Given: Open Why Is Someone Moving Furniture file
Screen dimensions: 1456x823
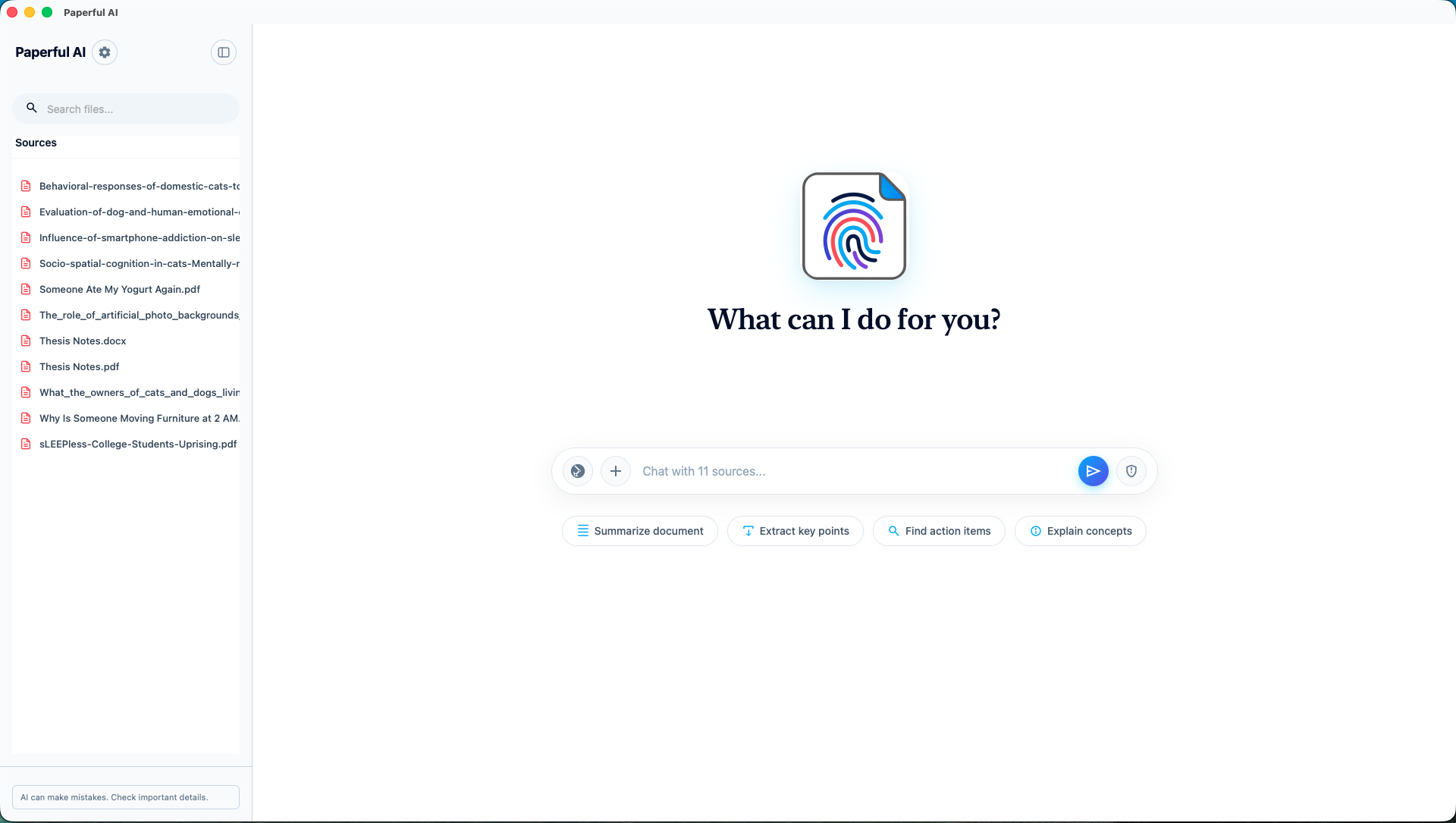Looking at the screenshot, I should [126, 418].
